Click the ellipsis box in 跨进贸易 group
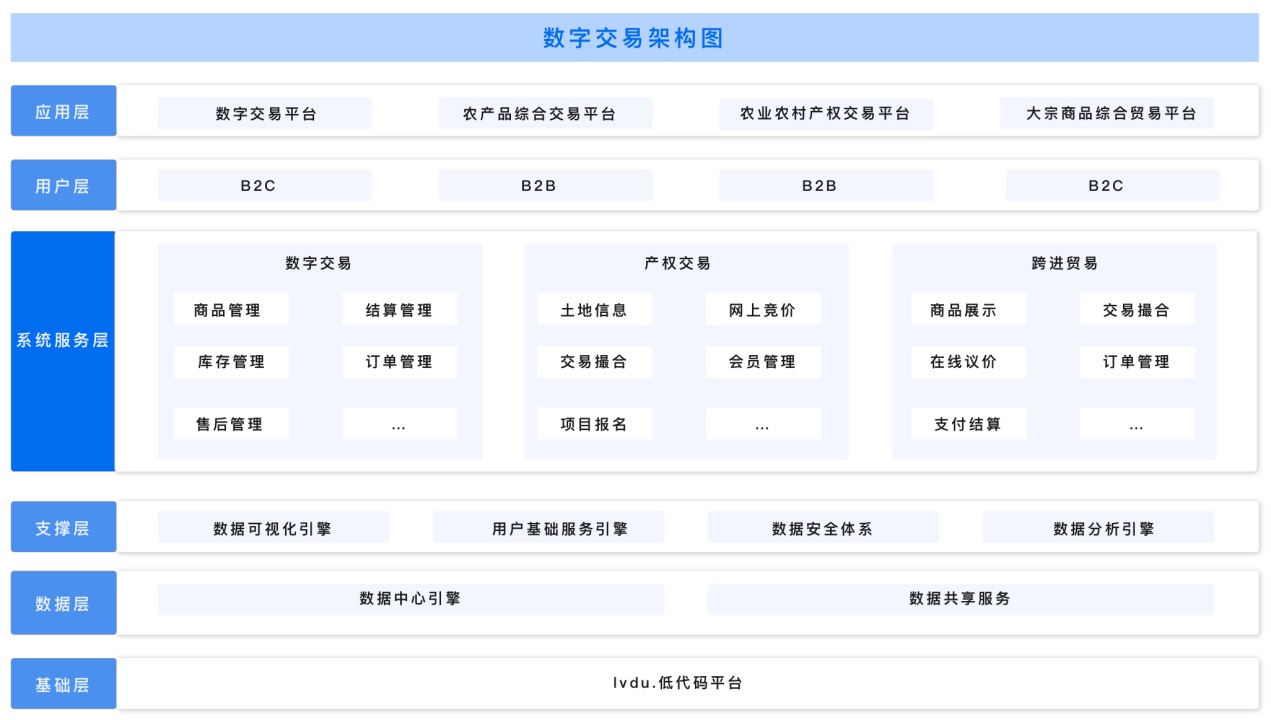Viewport: 1271px width, 720px height. (x=1137, y=423)
